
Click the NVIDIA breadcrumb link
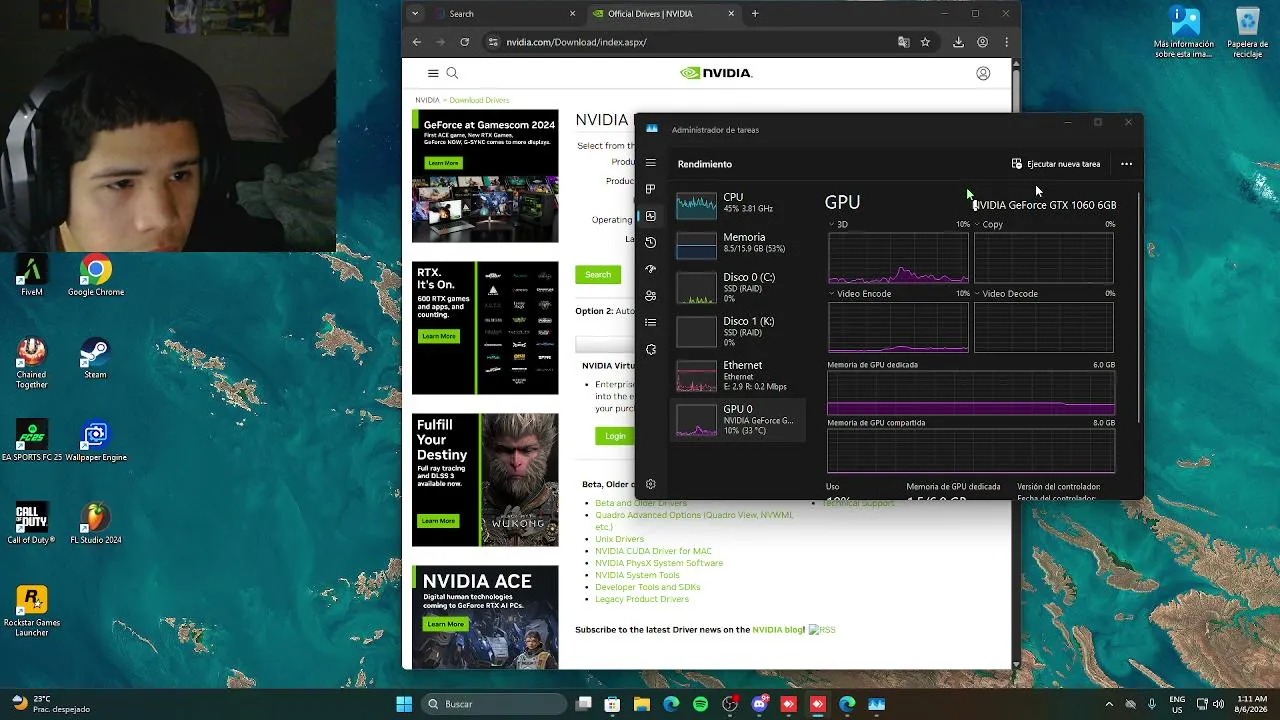pyautogui.click(x=427, y=100)
